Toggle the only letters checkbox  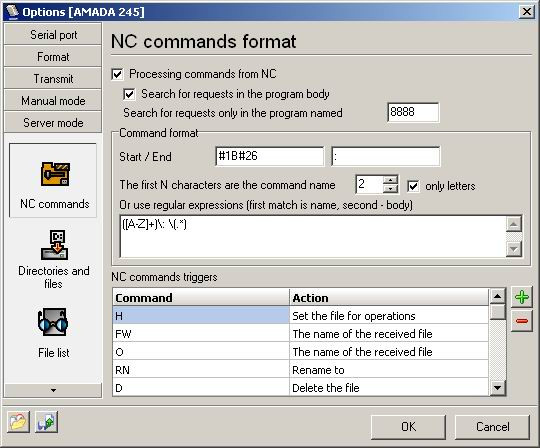[413, 186]
